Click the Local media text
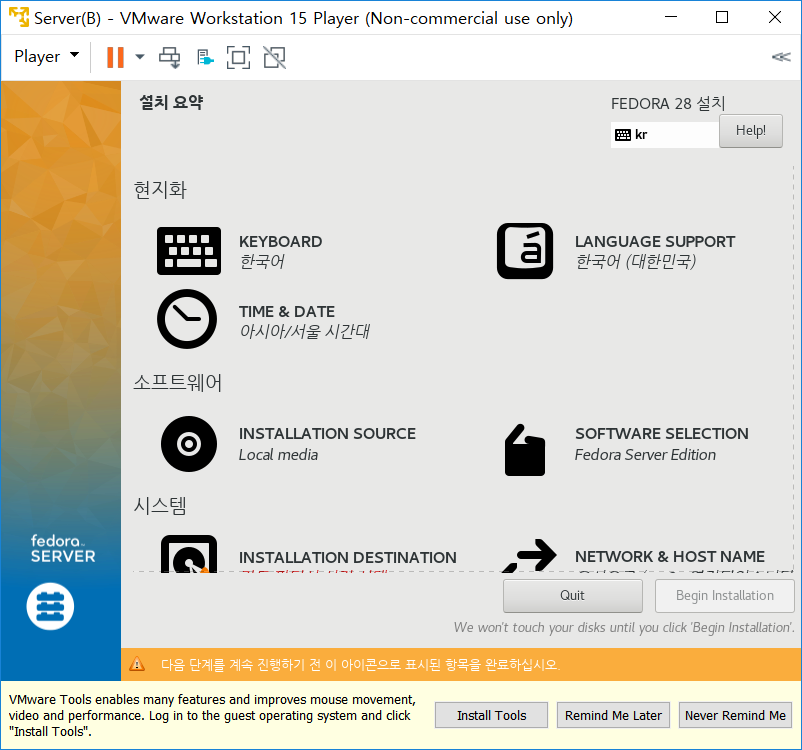The image size is (802, 750). (278, 455)
